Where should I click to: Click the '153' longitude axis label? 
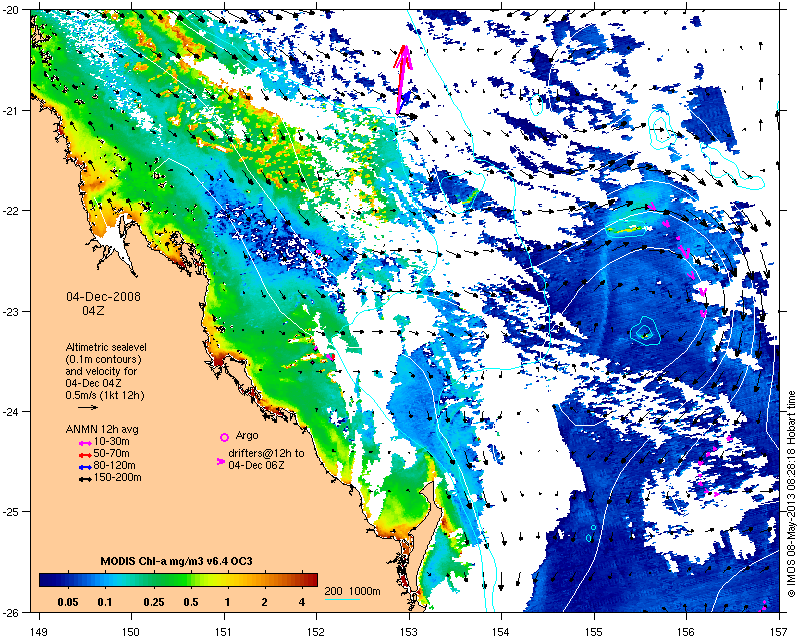click(409, 632)
